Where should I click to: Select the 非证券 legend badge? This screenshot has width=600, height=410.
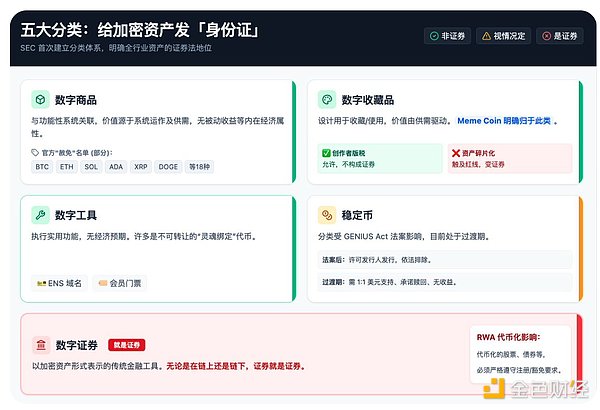[446, 36]
